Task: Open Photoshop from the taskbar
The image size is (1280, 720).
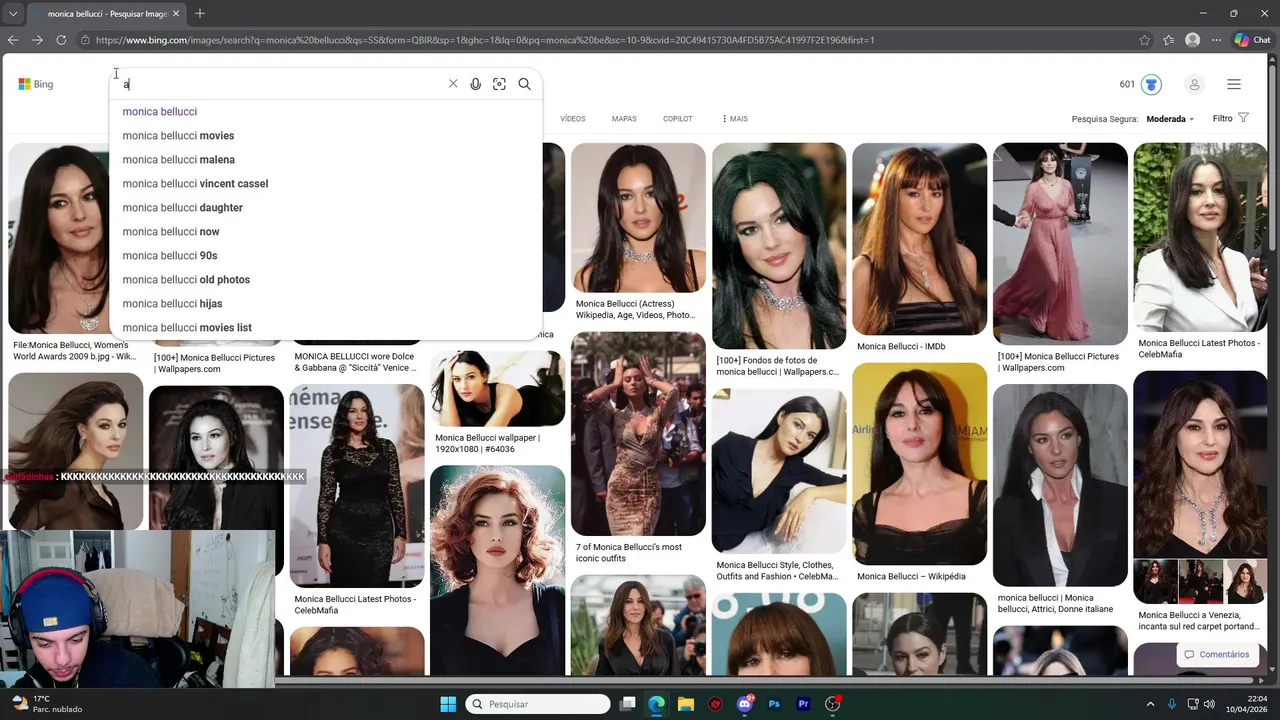Action: pos(774,704)
